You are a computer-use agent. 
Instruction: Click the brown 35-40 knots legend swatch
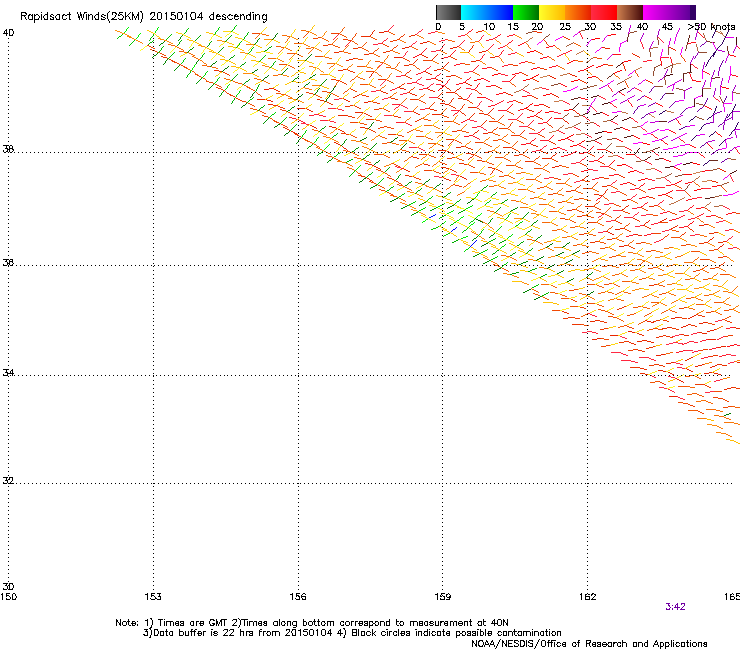pos(630,12)
